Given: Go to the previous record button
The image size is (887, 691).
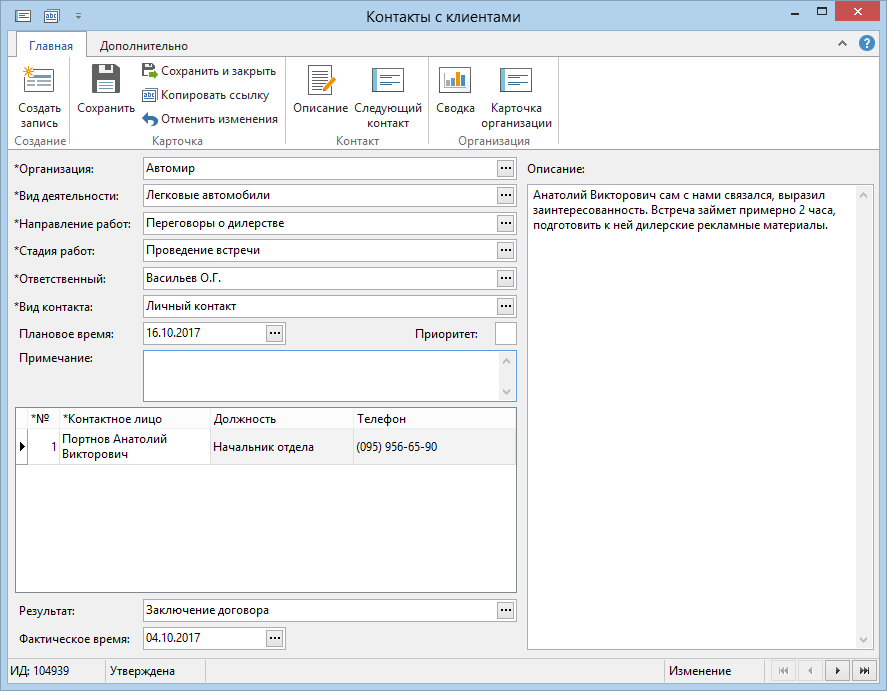Looking at the screenshot, I should [810, 671].
